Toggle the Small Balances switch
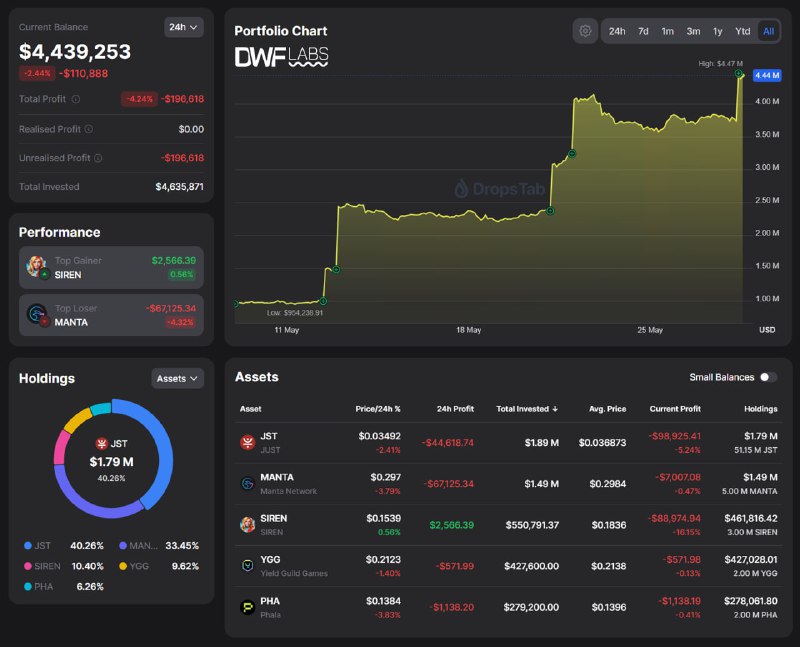Image resolution: width=800 pixels, height=647 pixels. click(768, 377)
